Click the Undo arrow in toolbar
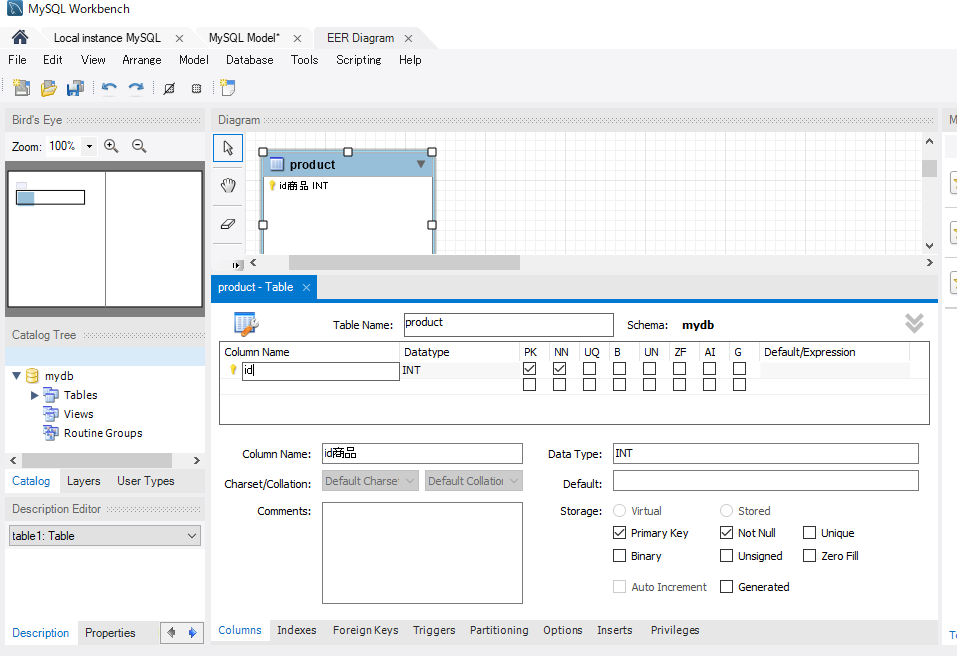The height and width of the screenshot is (656, 957). coord(109,88)
